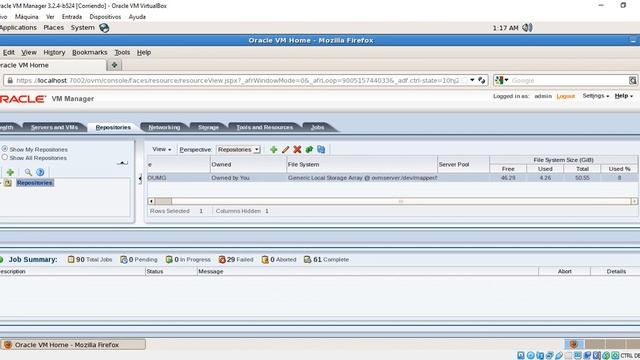Open the Help dropdown in the Oracle header

click(x=623, y=96)
